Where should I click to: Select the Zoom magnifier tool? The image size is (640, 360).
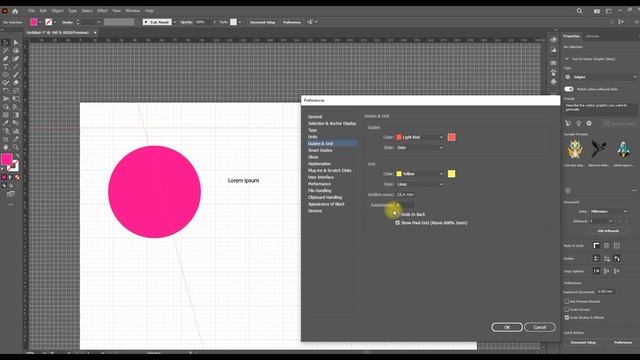pyautogui.click(x=16, y=147)
